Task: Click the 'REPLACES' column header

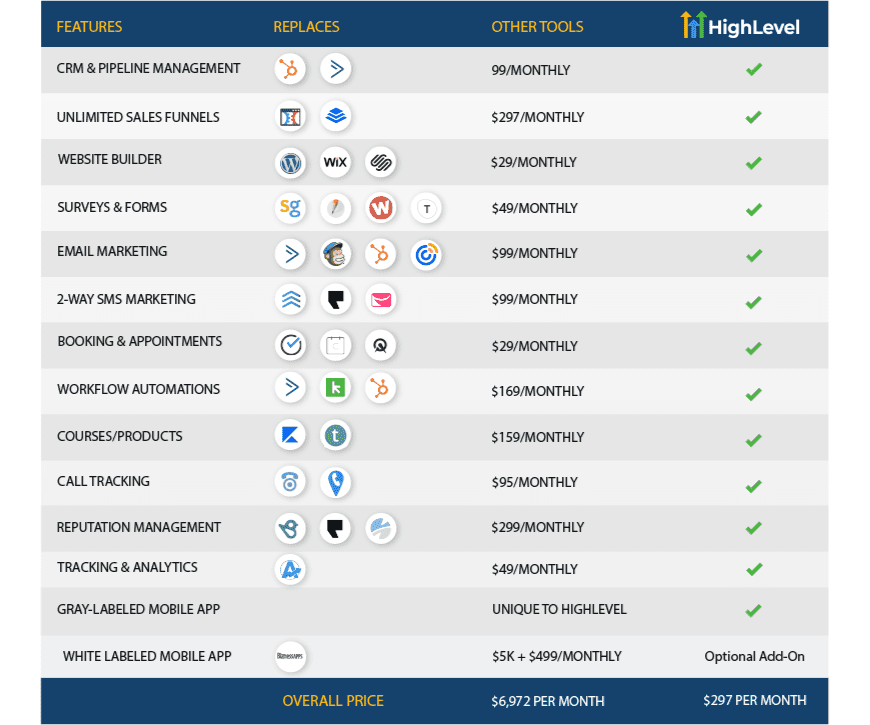Action: click(306, 27)
